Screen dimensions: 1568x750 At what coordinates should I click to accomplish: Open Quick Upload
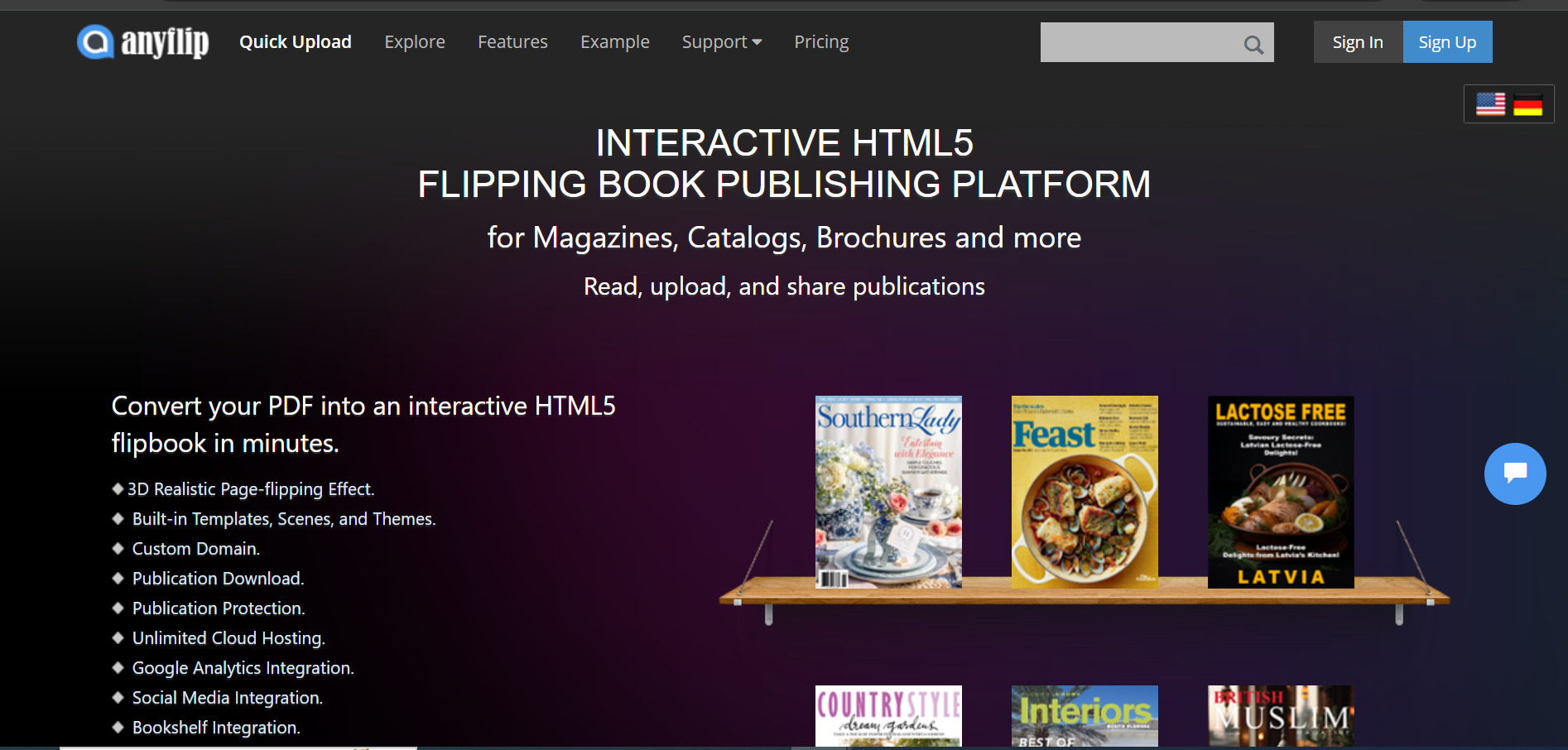(x=295, y=41)
